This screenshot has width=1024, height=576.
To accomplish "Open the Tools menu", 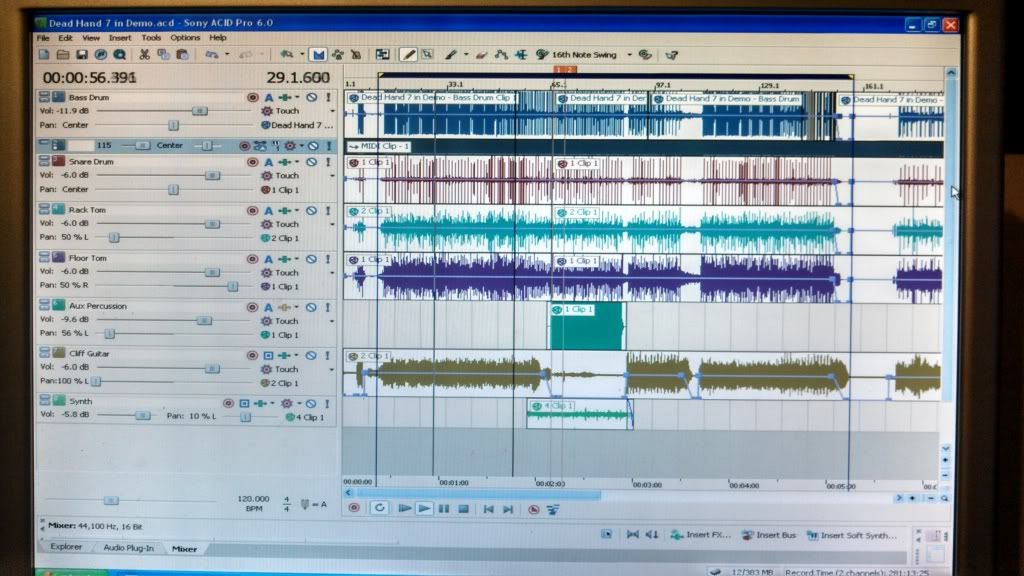I will point(151,38).
